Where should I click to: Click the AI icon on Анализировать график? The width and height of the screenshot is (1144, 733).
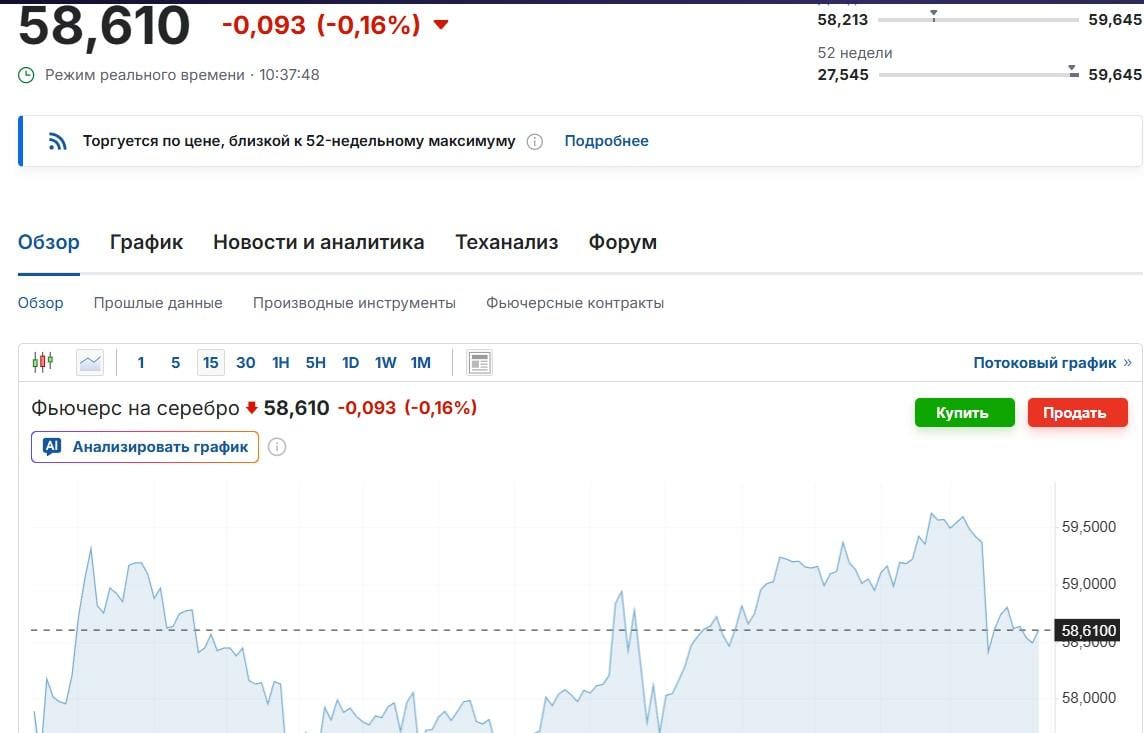pos(54,446)
